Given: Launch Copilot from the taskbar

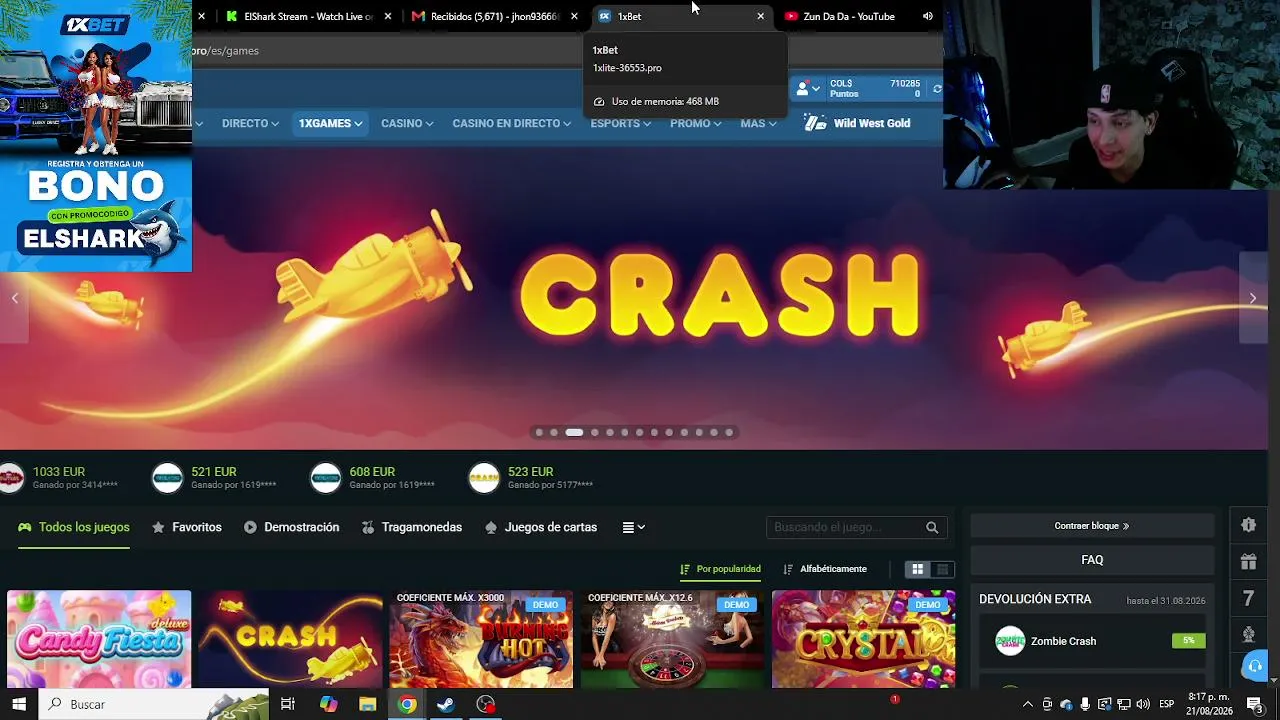Looking at the screenshot, I should pos(328,704).
